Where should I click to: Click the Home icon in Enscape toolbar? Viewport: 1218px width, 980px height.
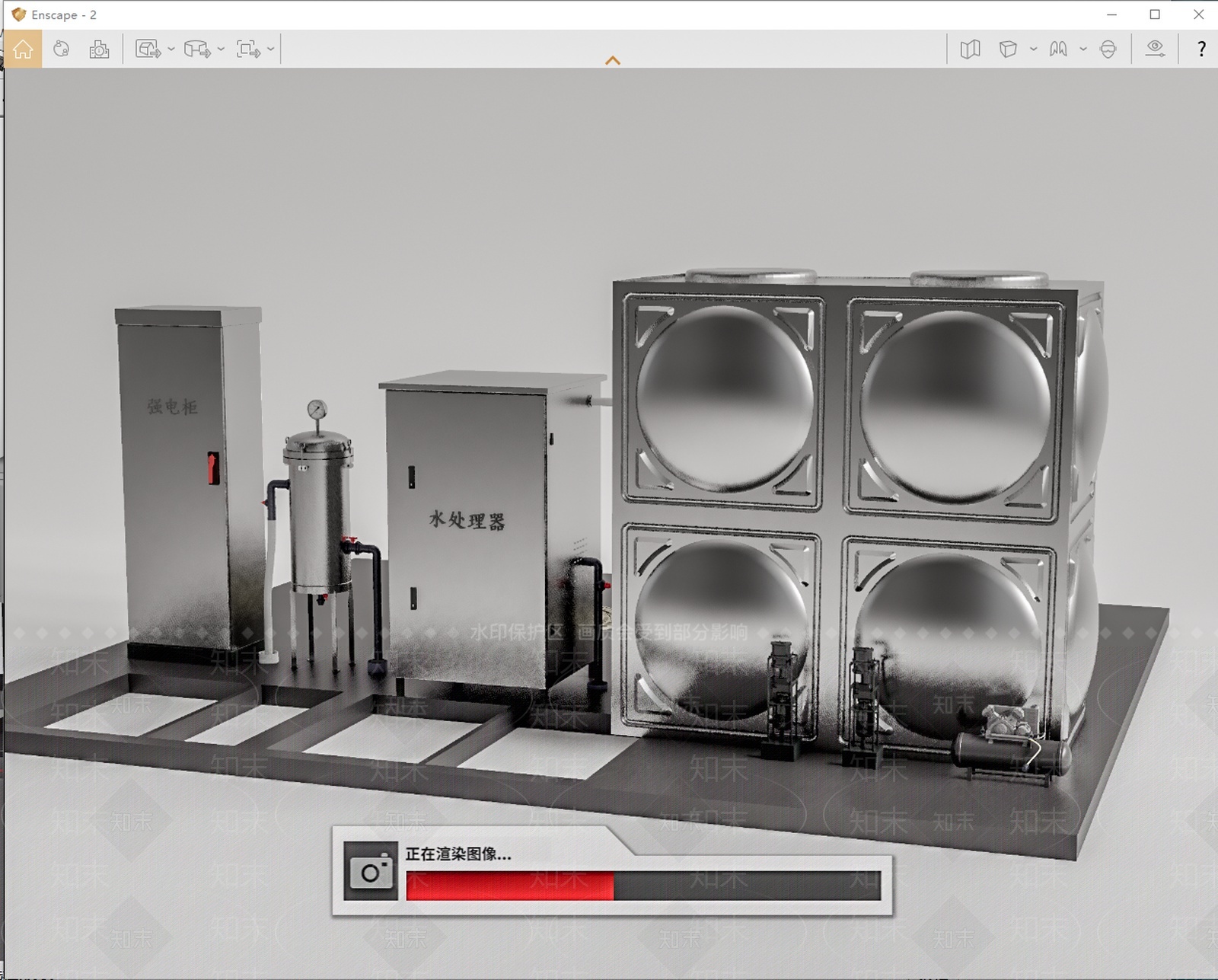click(x=23, y=49)
